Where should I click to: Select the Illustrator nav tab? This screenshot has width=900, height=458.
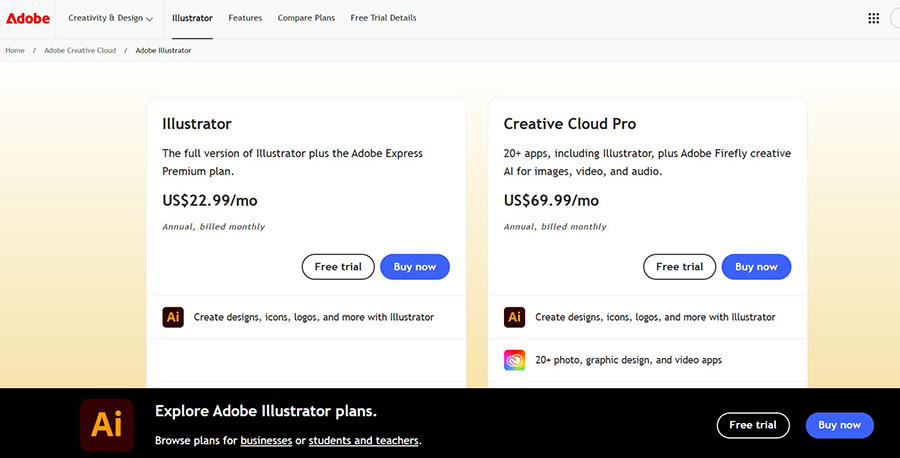click(x=192, y=18)
